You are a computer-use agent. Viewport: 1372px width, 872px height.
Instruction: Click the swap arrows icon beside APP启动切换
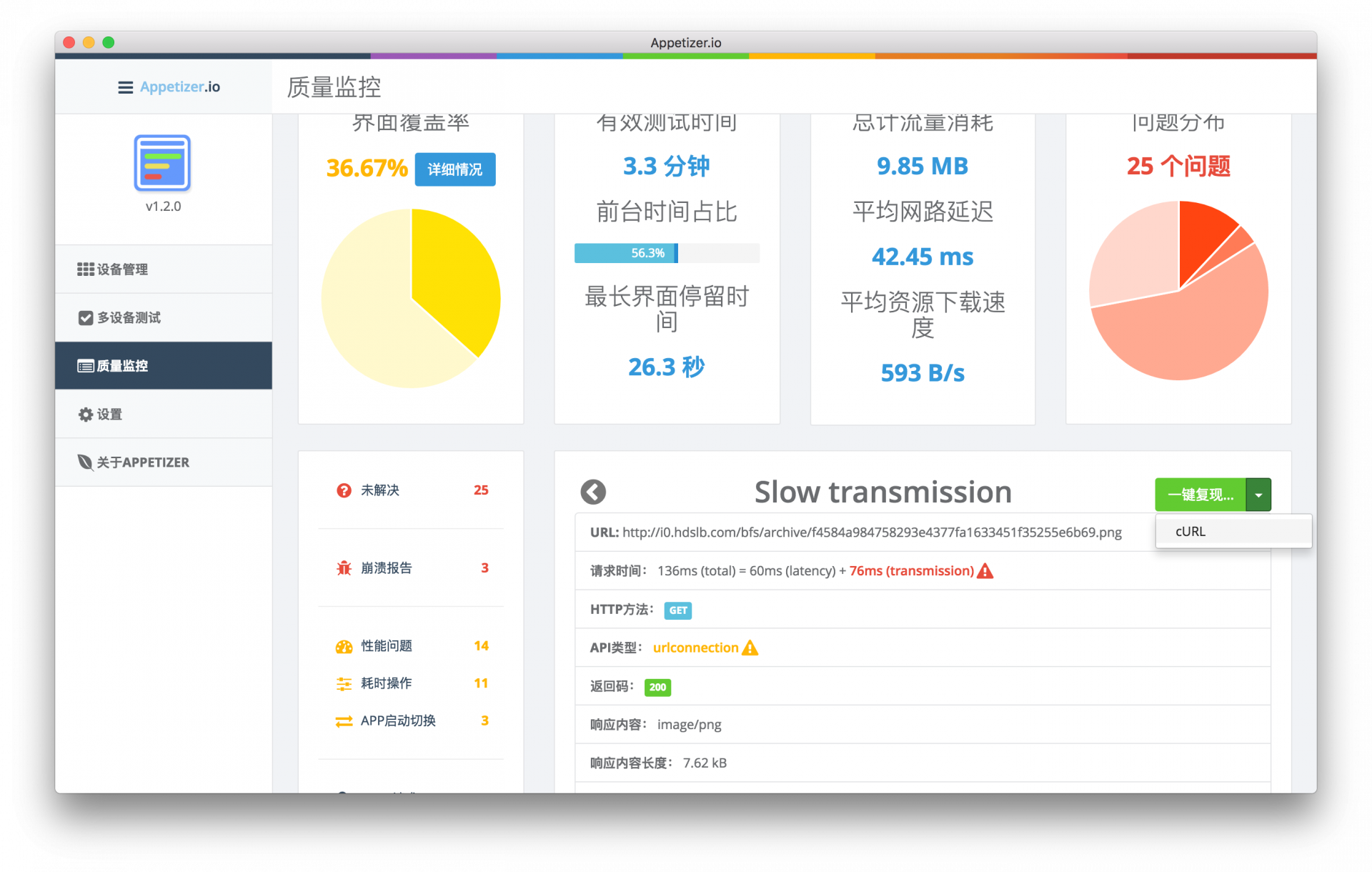344,721
